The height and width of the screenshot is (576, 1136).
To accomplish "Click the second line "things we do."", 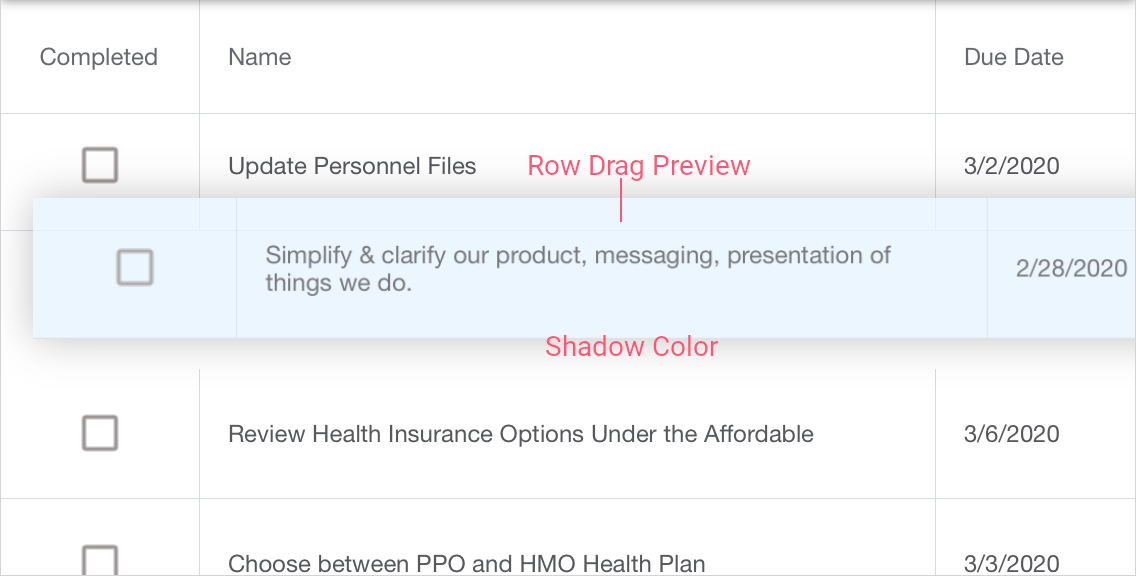I will coord(338,284).
